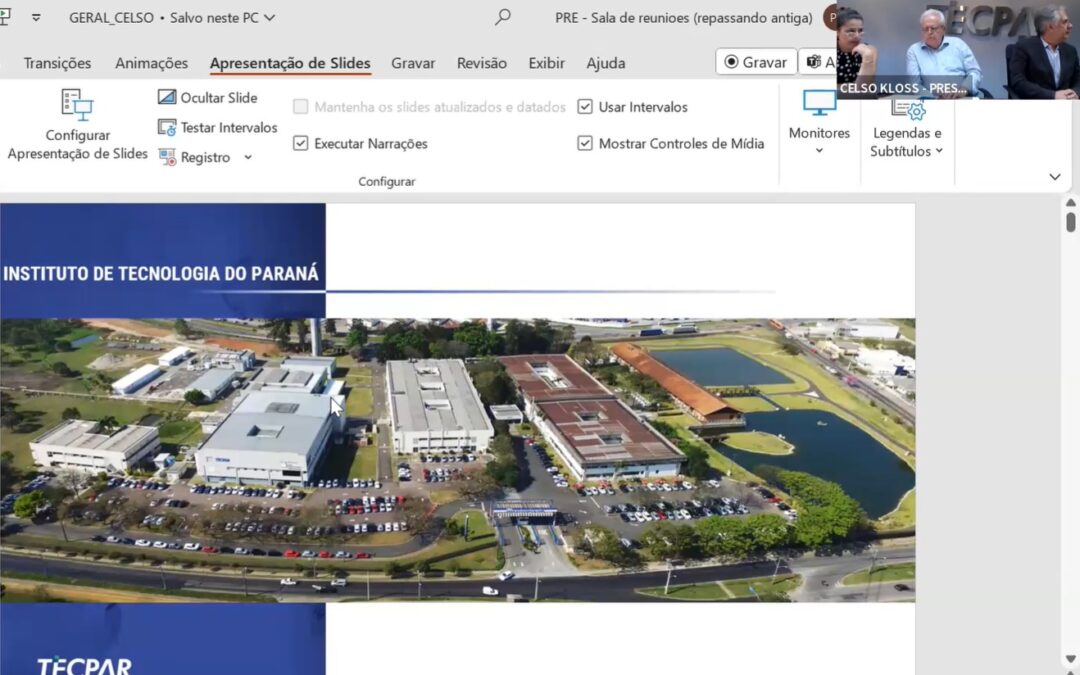Select the Apresentação de Slides tab
1080x675 pixels.
tap(290, 63)
